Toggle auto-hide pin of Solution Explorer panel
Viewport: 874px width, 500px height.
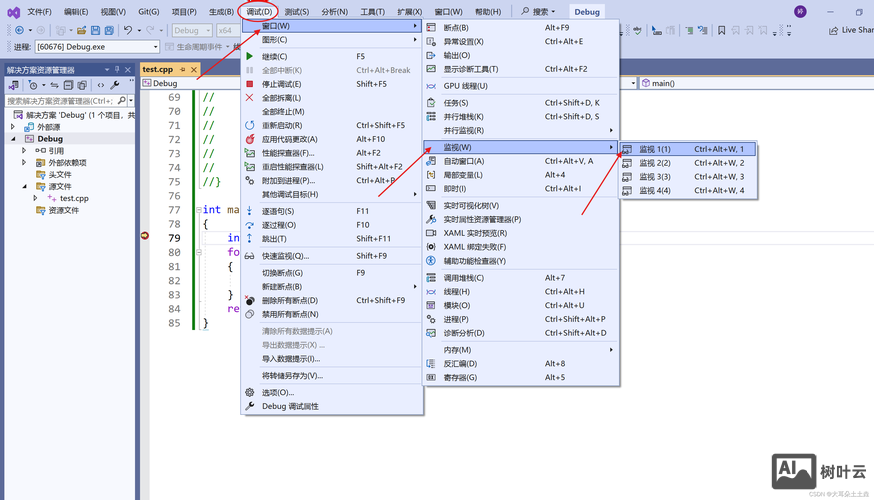117,70
